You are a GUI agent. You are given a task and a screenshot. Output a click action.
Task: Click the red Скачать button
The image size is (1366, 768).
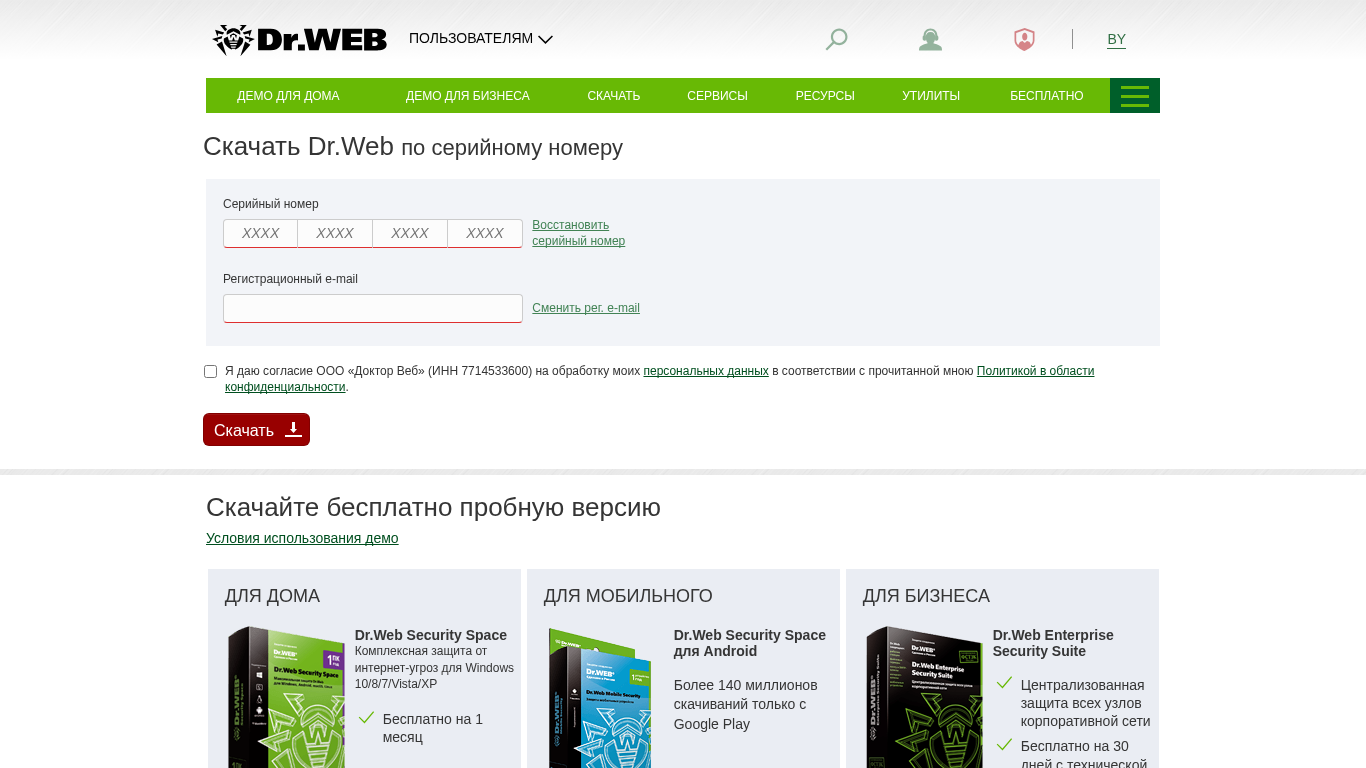tap(256, 429)
